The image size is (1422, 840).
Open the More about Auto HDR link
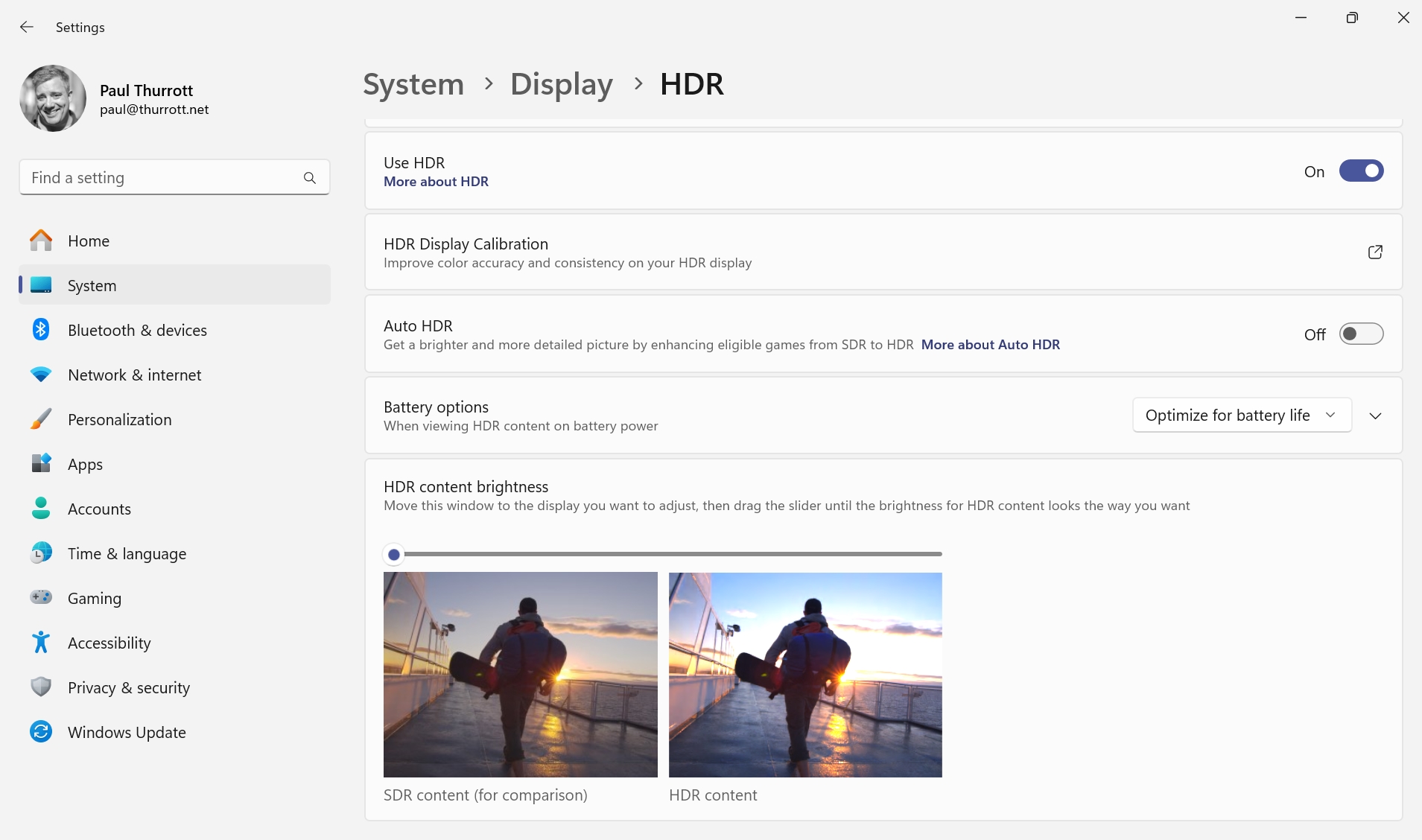pyautogui.click(x=990, y=345)
